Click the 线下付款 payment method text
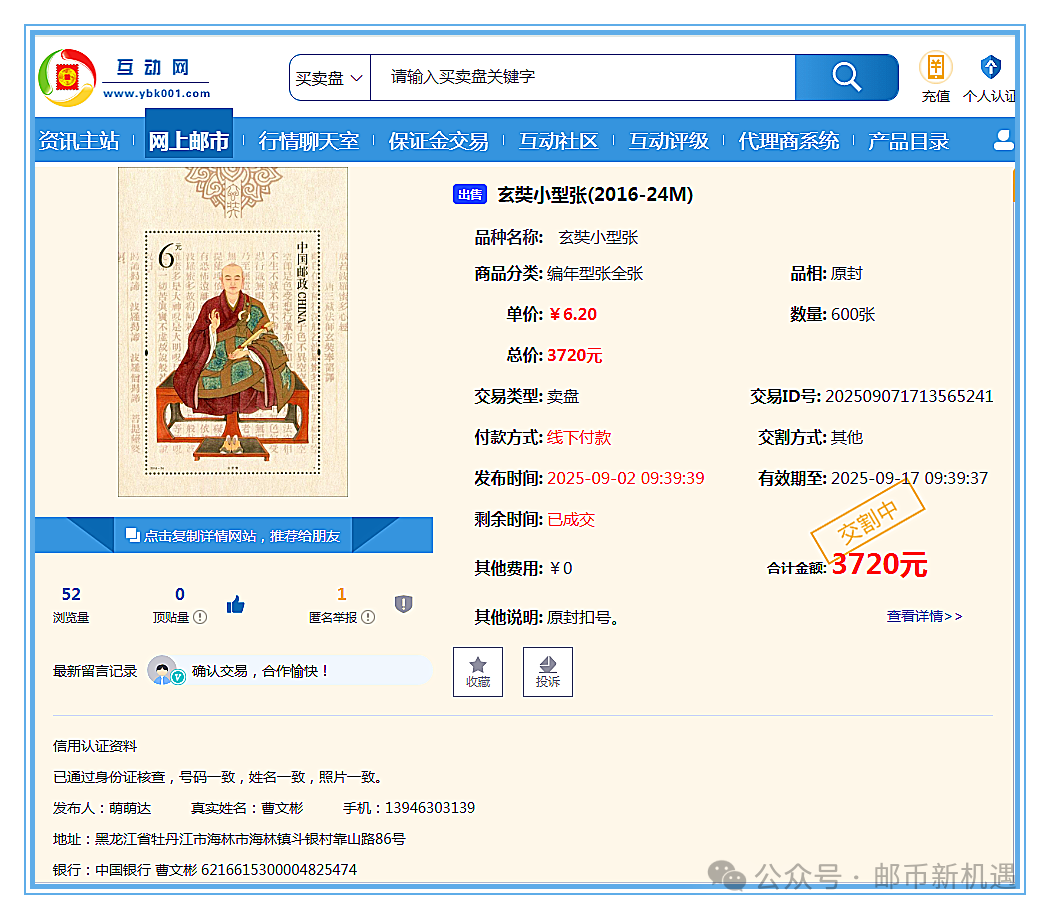 coord(579,437)
